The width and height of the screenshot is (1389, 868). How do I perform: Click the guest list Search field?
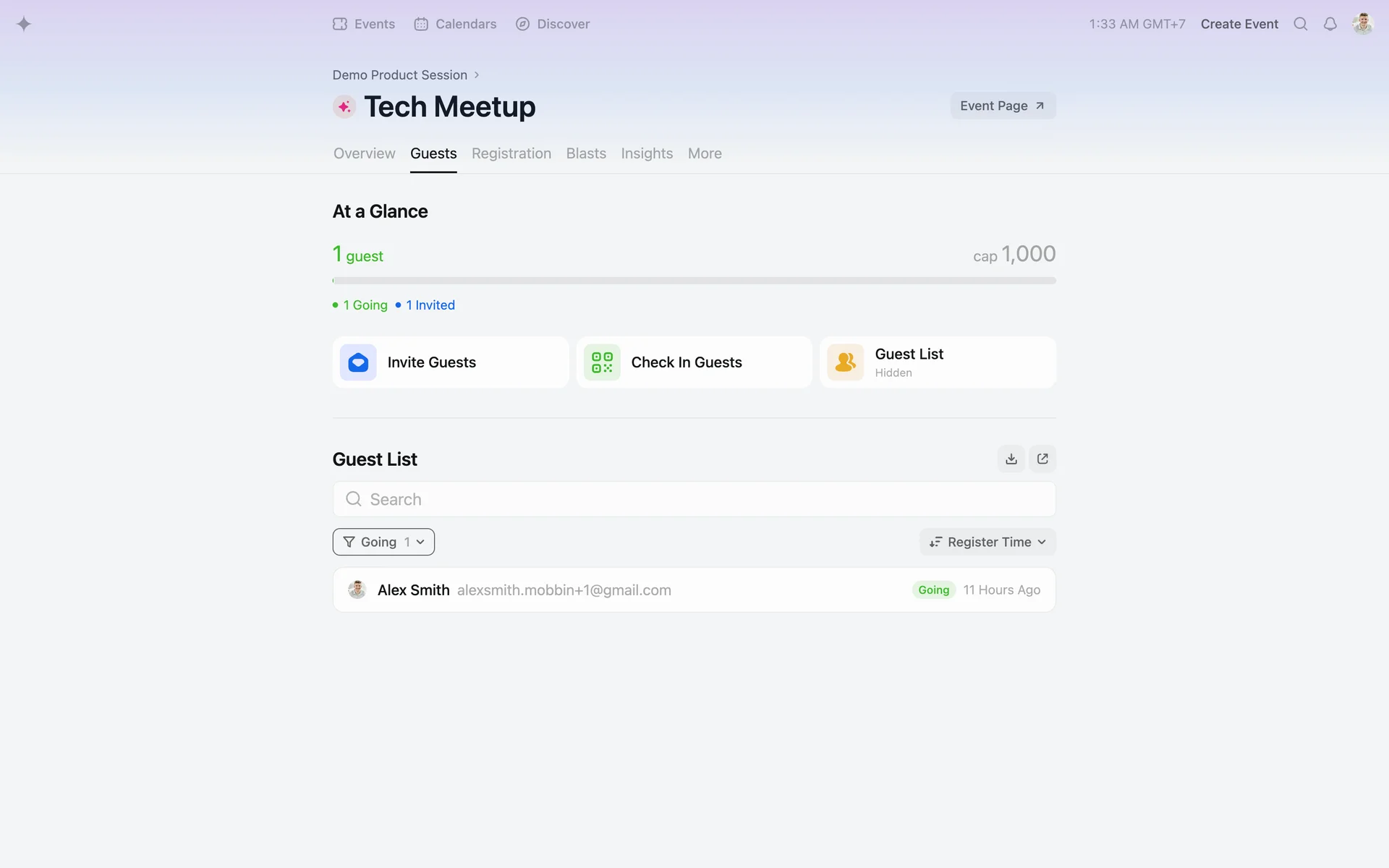pyautogui.click(x=694, y=499)
